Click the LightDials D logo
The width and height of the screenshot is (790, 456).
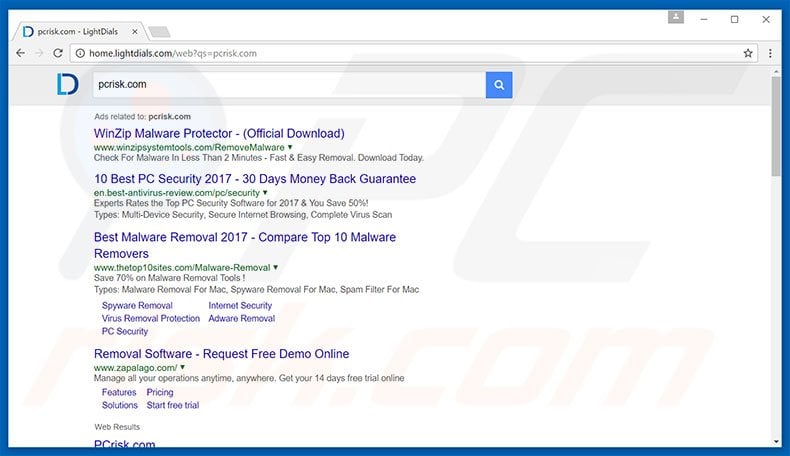[68, 84]
